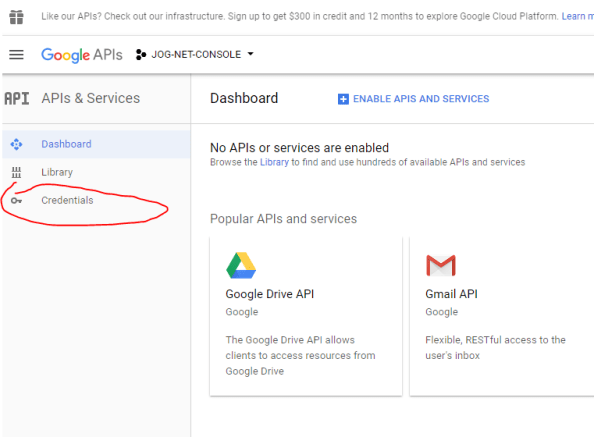Click the Gmail logo icon
The width and height of the screenshot is (594, 437).
441,265
